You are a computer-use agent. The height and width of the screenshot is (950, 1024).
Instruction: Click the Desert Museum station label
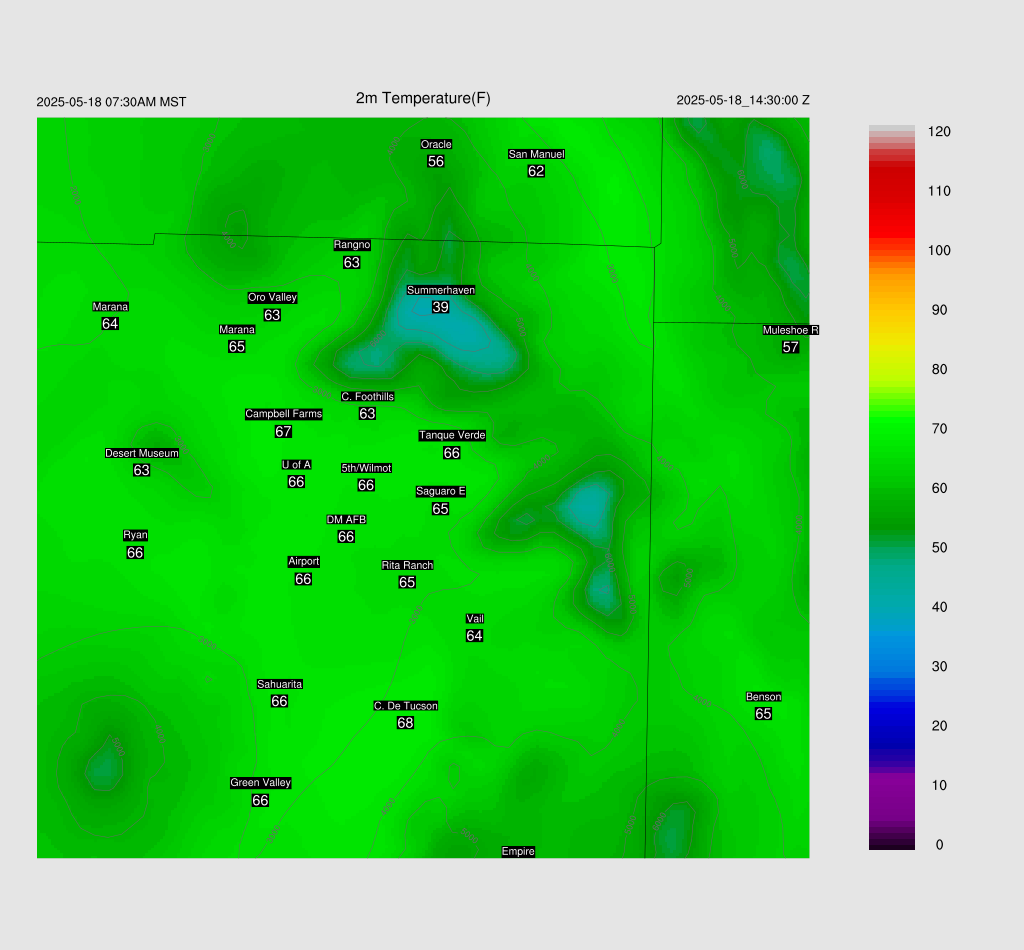tap(142, 453)
